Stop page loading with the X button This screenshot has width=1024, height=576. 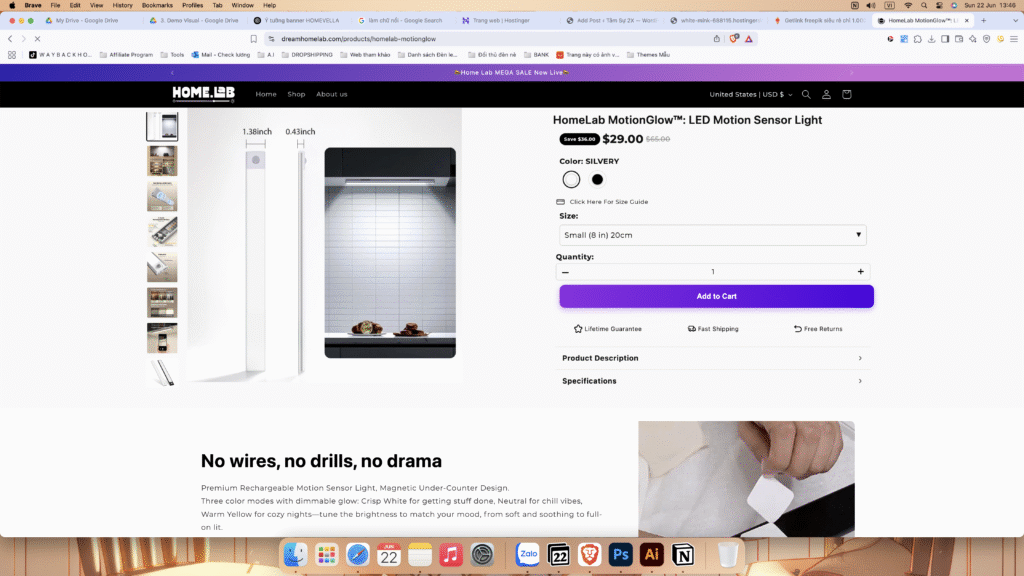click(37, 39)
